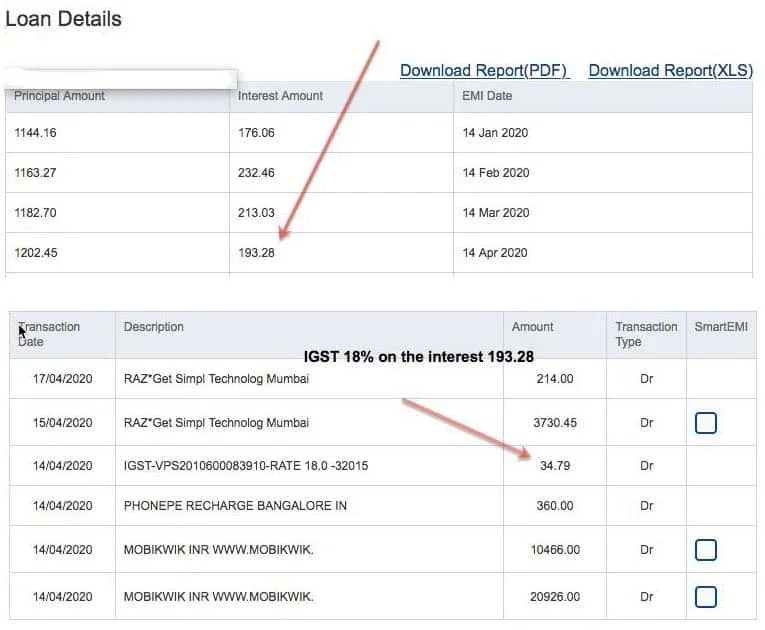Image resolution: width=765 pixels, height=630 pixels.
Task: Click EMI date 14 Apr 2020
Action: click(495, 253)
